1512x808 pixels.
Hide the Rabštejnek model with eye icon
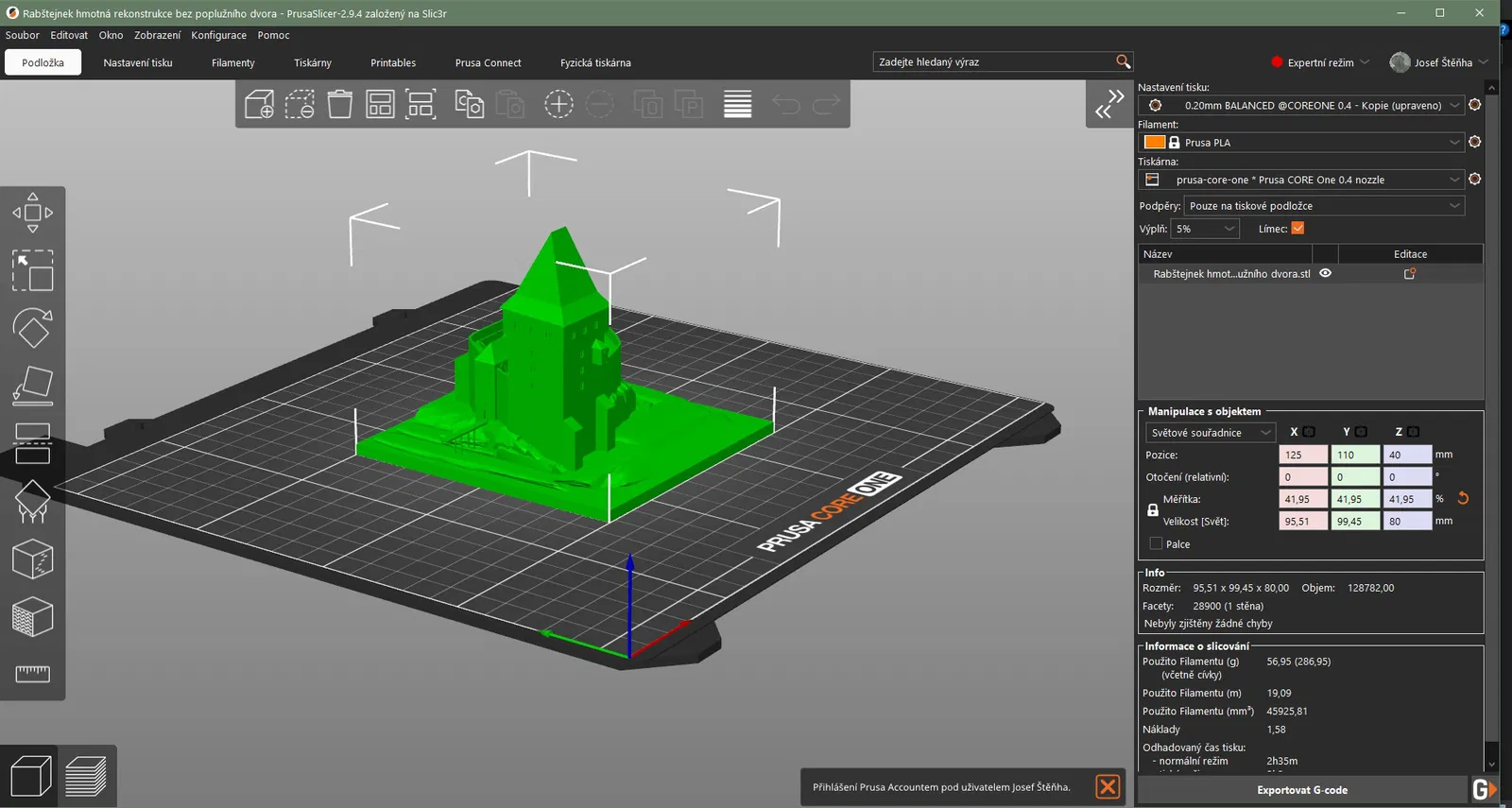[1325, 273]
